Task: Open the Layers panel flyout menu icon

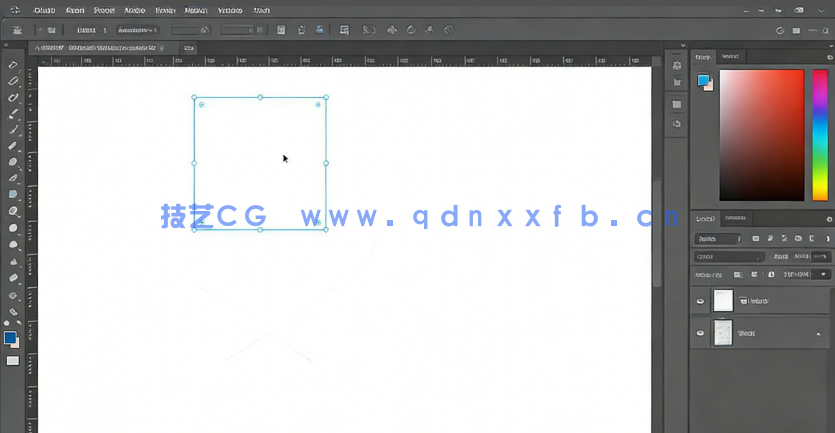Action: (x=829, y=219)
